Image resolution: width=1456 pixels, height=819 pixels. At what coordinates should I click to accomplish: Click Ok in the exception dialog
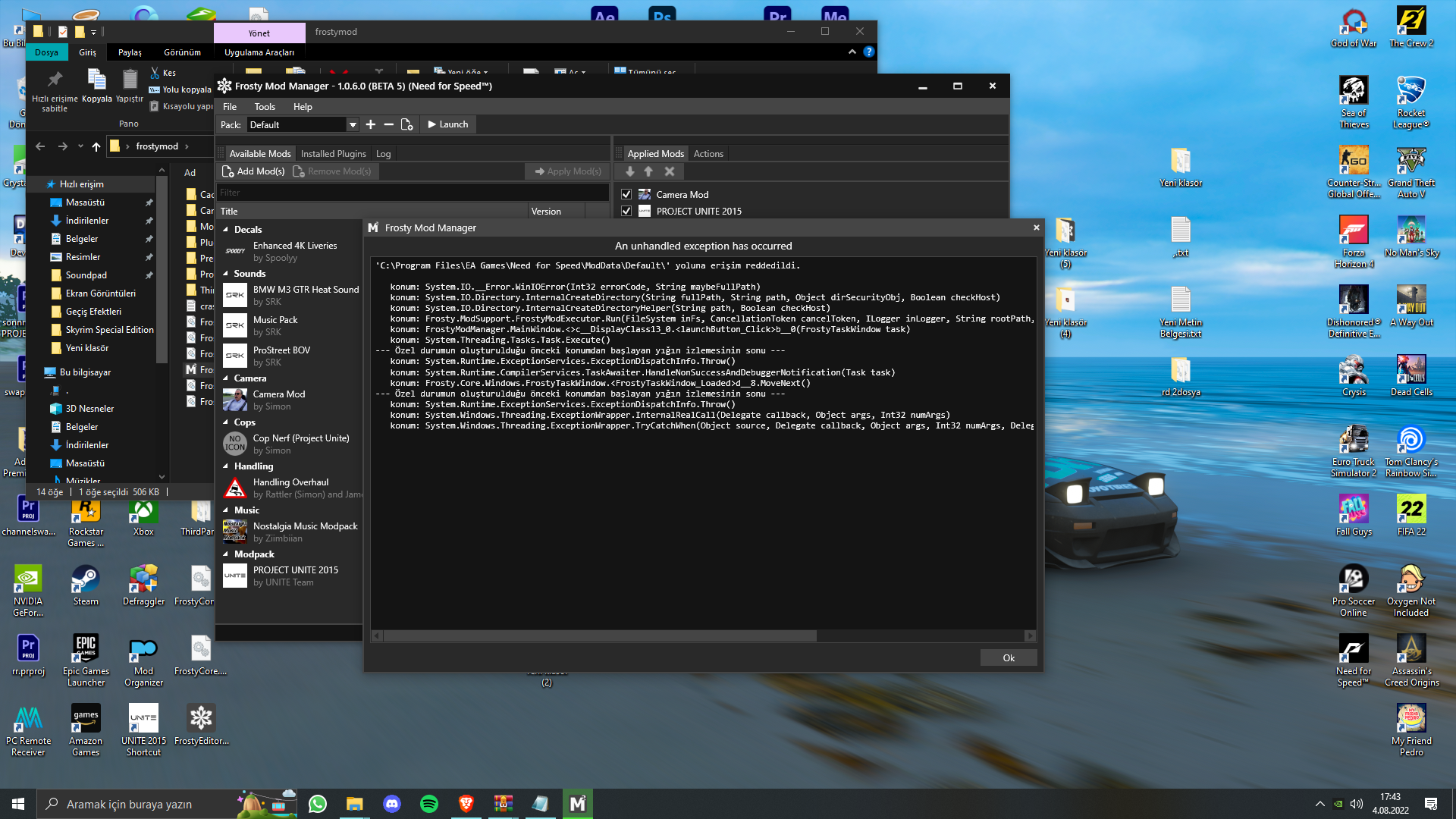click(1009, 658)
